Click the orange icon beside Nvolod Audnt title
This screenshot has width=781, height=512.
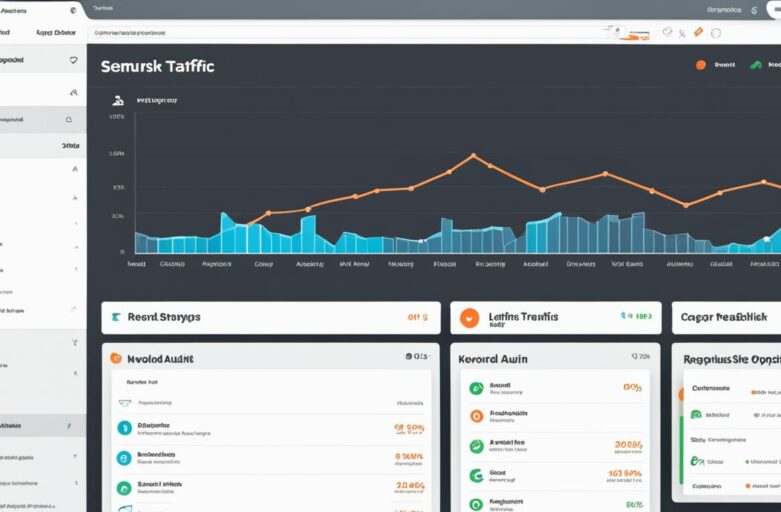(116, 358)
